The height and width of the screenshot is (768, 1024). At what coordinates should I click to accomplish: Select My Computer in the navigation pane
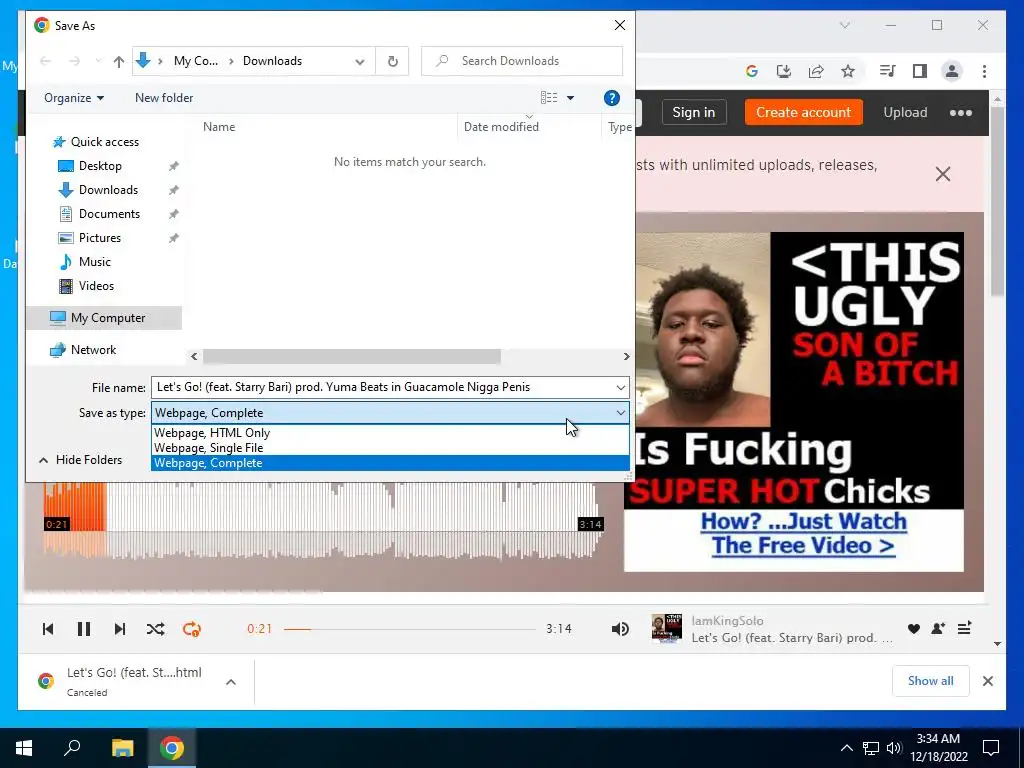(104, 318)
